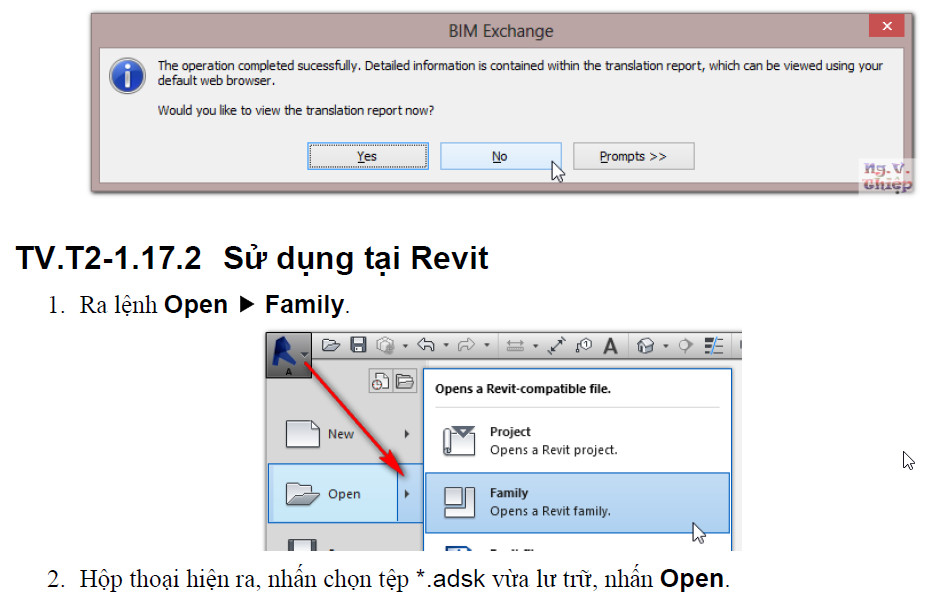The image size is (931, 601).
Task: Click the Yes button in BIM Exchange
Action: (368, 156)
